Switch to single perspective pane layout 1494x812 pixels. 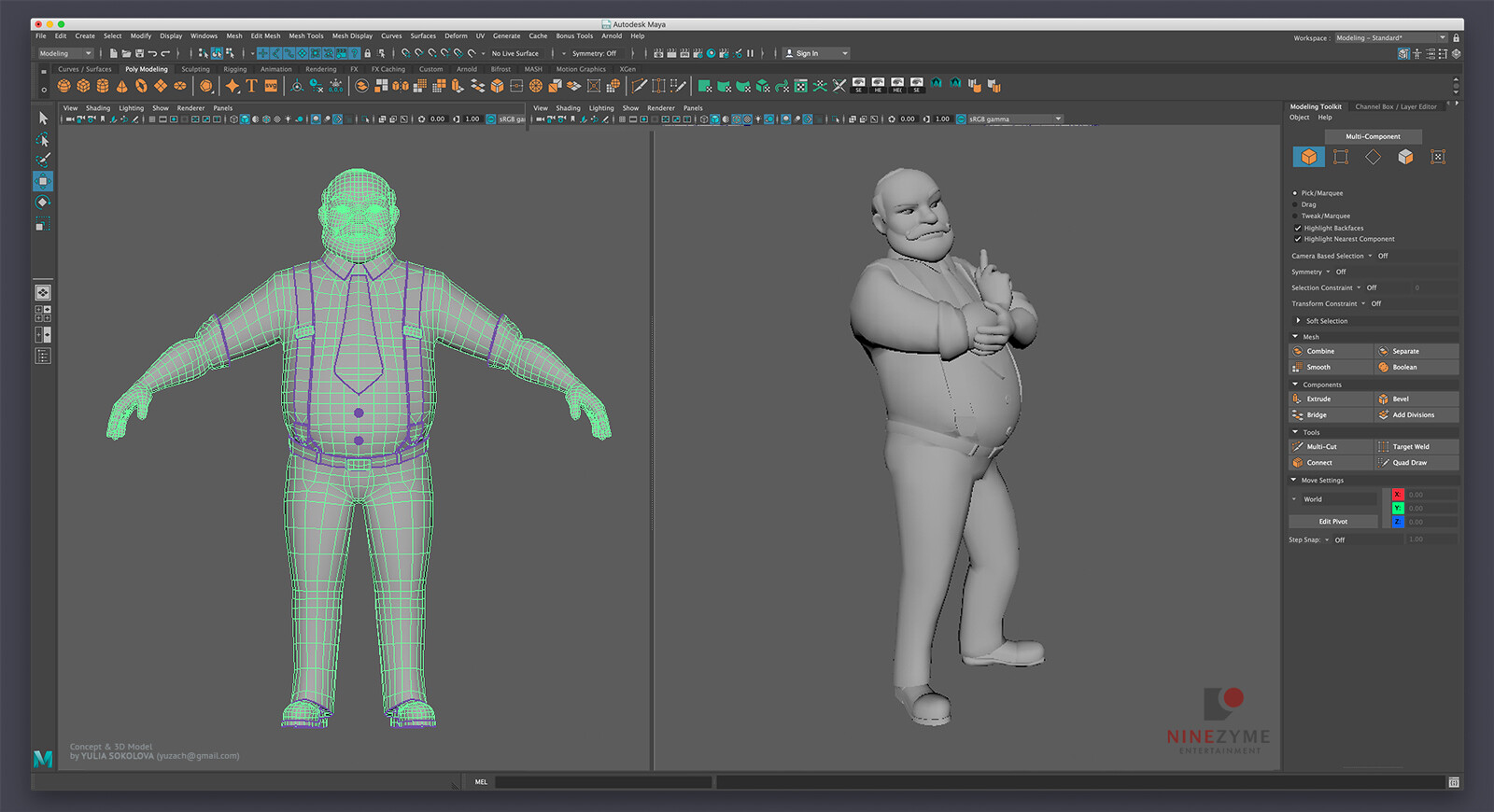pyautogui.click(x=43, y=293)
